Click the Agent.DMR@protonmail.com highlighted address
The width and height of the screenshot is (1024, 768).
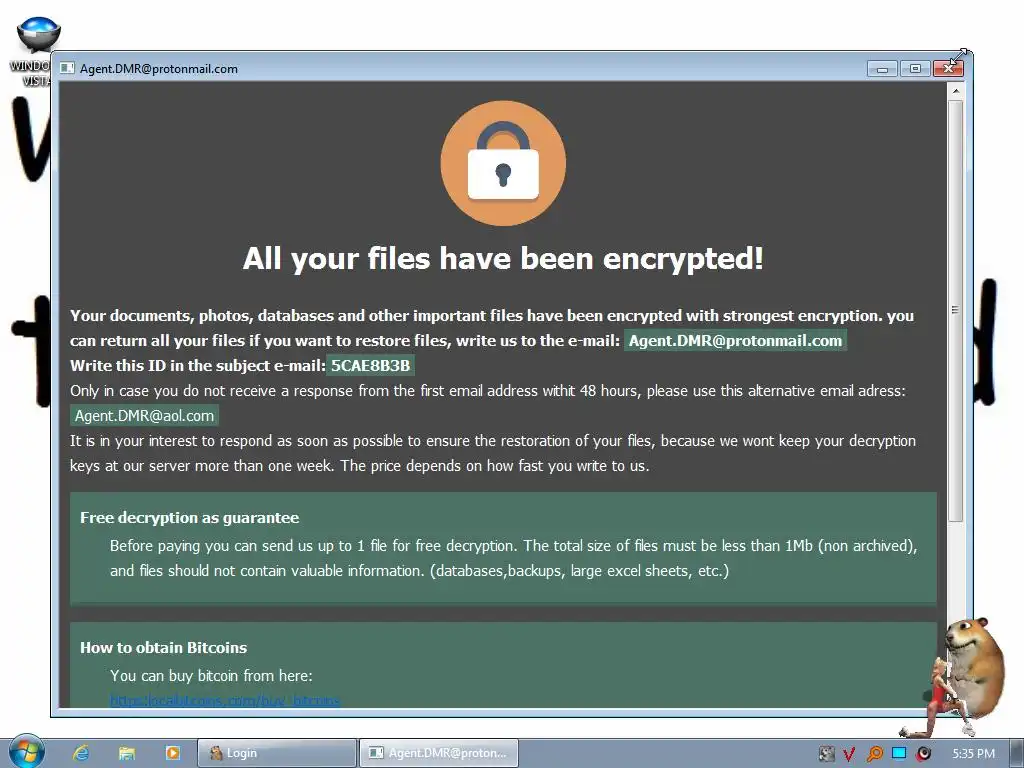pyautogui.click(x=735, y=340)
